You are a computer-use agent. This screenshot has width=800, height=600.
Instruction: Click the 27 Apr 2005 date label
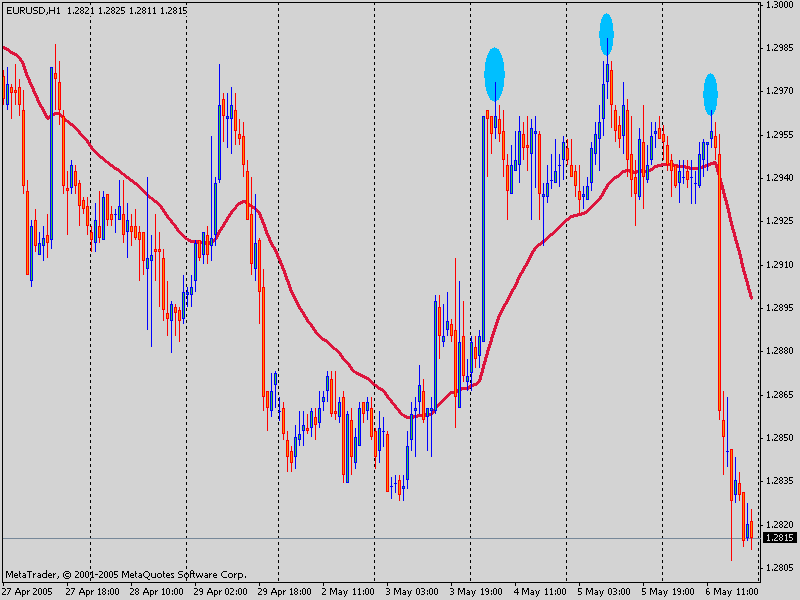[x=29, y=592]
